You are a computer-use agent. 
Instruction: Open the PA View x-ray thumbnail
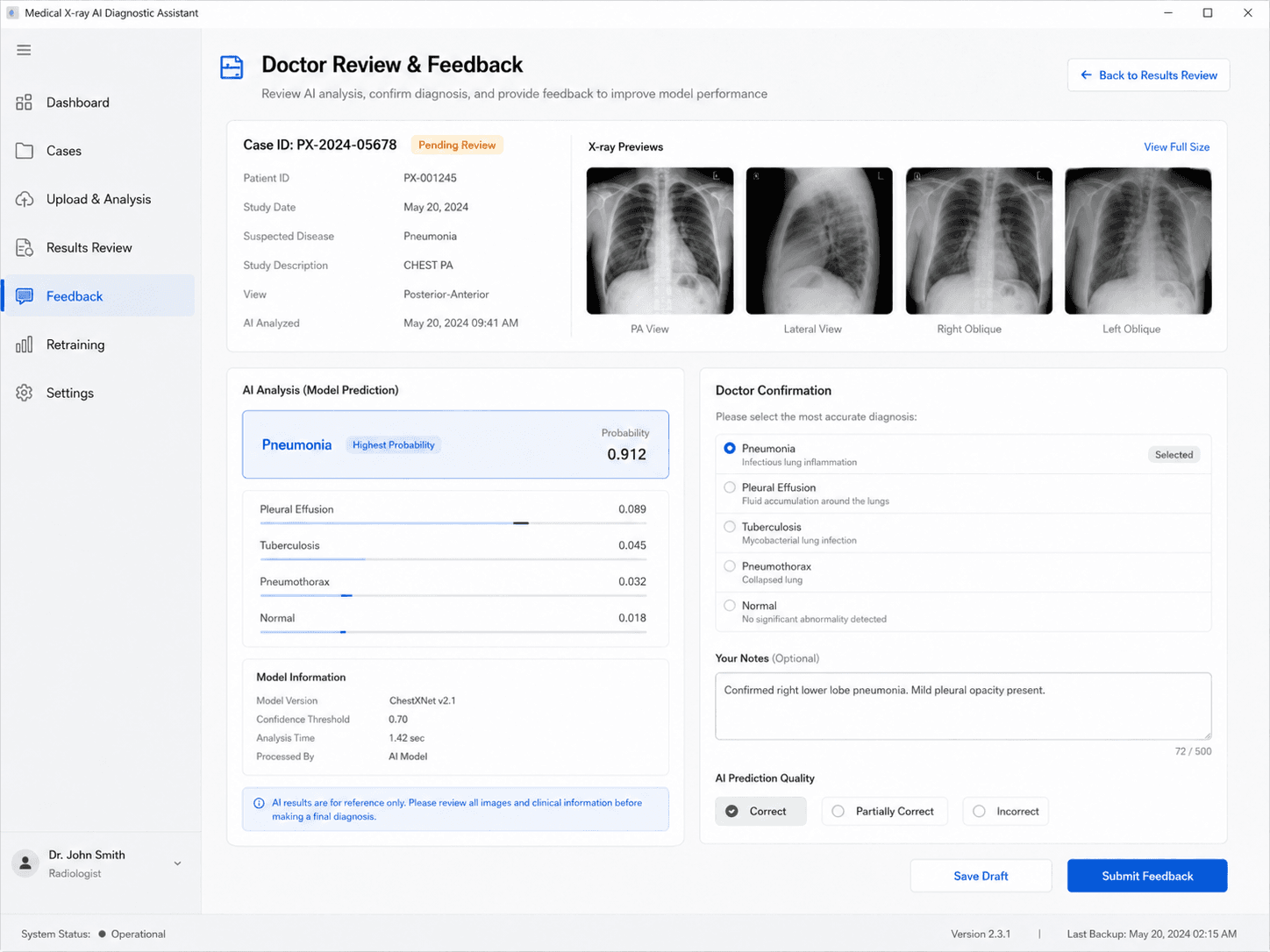[660, 241]
